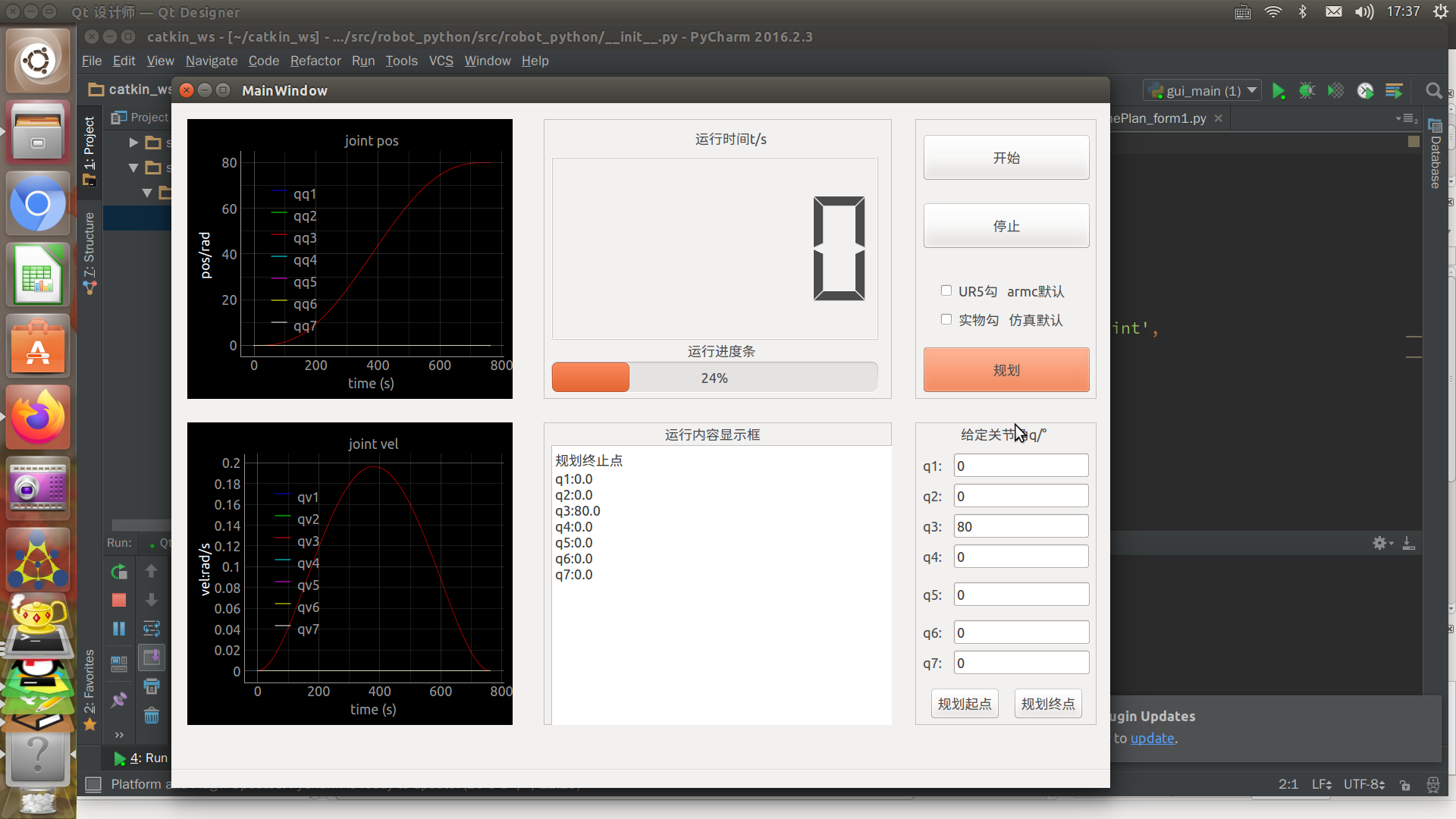Open the Database side panel tab
Viewport: 1456px width, 819px height.
click(1435, 155)
